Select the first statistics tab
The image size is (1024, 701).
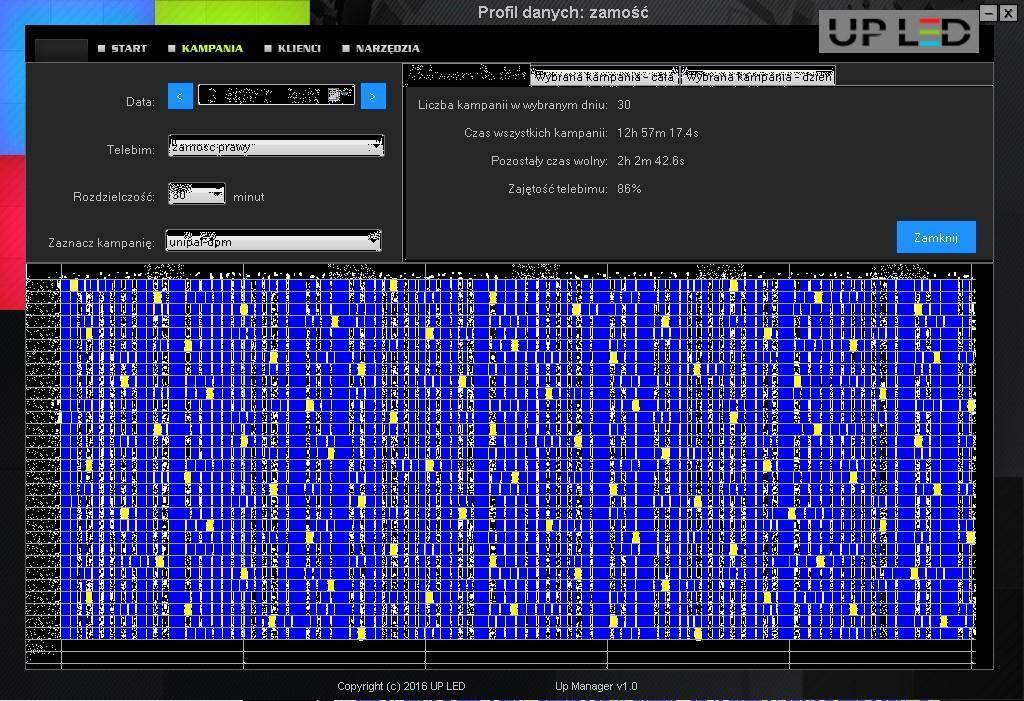pyautogui.click(x=467, y=75)
